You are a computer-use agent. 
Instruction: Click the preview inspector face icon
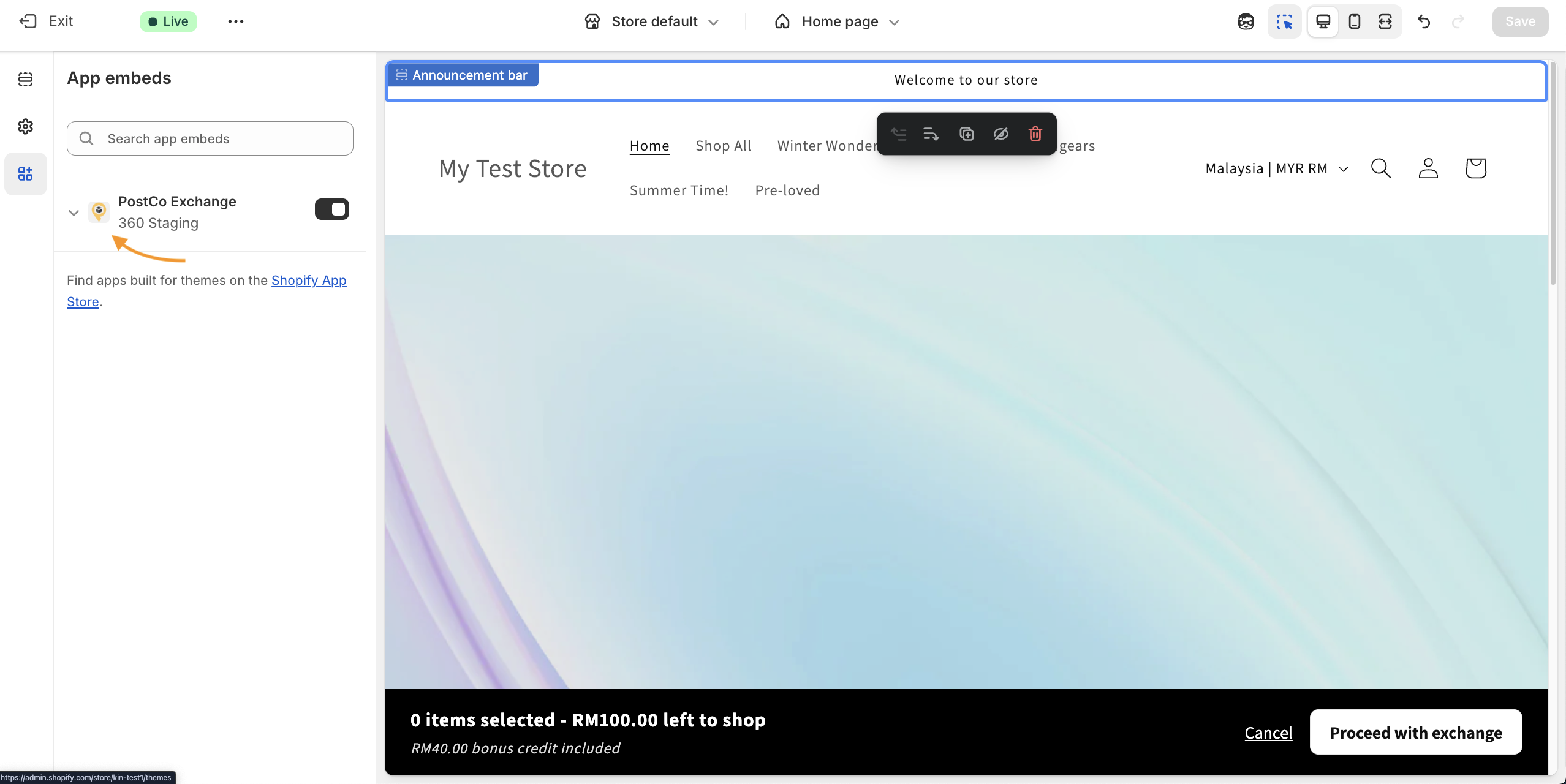[1246, 21]
